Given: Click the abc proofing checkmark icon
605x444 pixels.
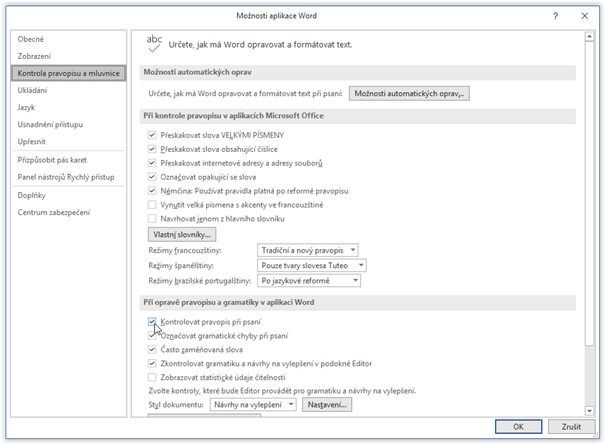Looking at the screenshot, I should [154, 44].
